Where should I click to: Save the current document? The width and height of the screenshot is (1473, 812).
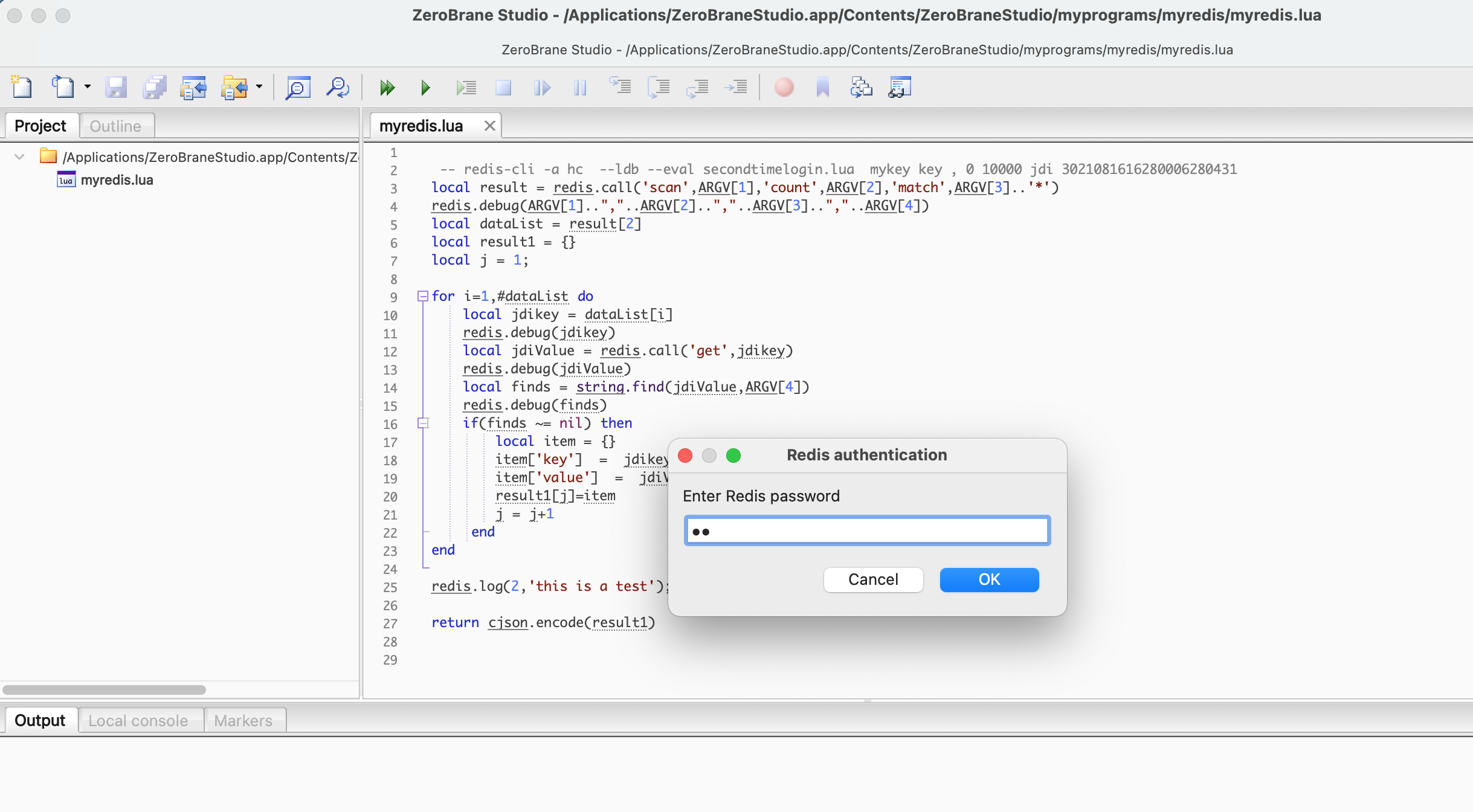[x=116, y=88]
